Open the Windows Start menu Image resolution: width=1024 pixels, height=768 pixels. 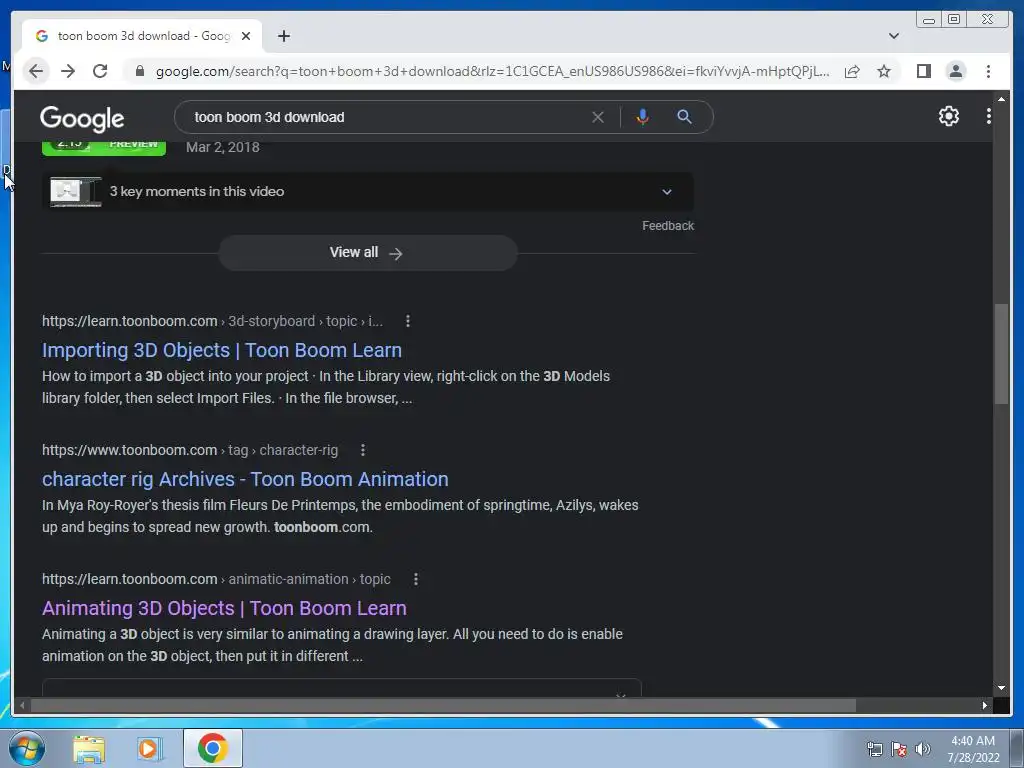tap(27, 748)
